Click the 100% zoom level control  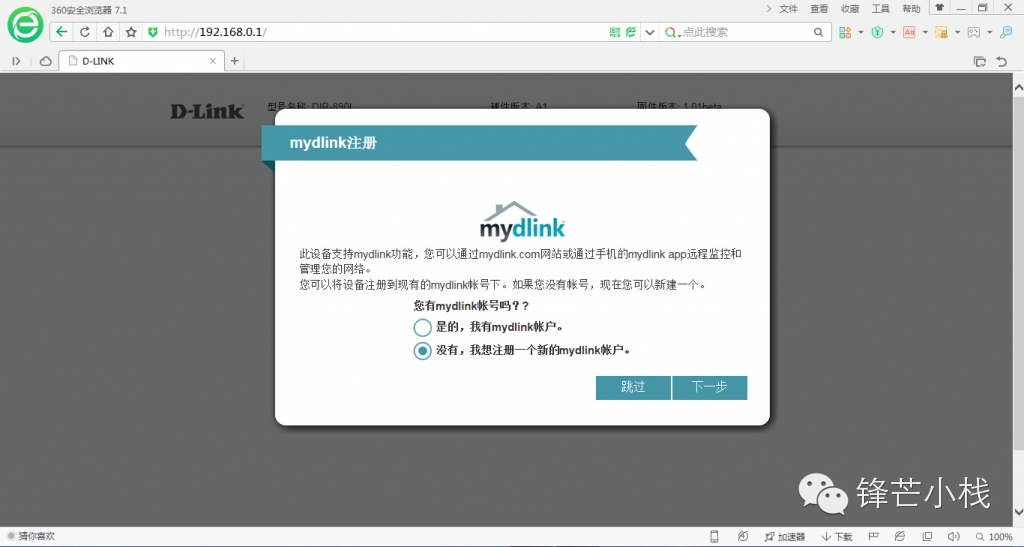click(x=994, y=537)
